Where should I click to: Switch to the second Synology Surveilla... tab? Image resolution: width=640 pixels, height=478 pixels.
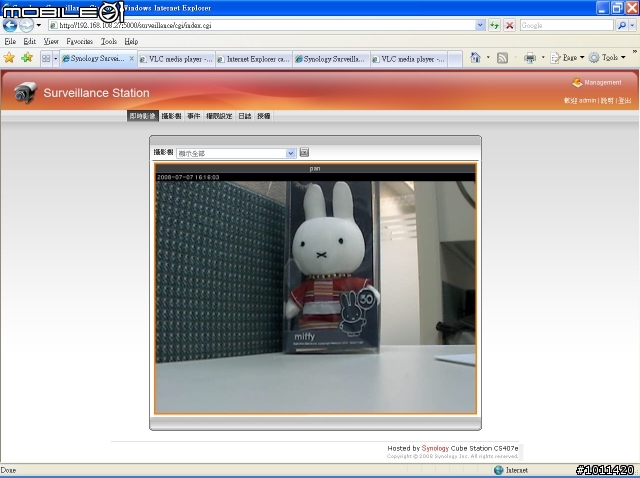pos(331,59)
